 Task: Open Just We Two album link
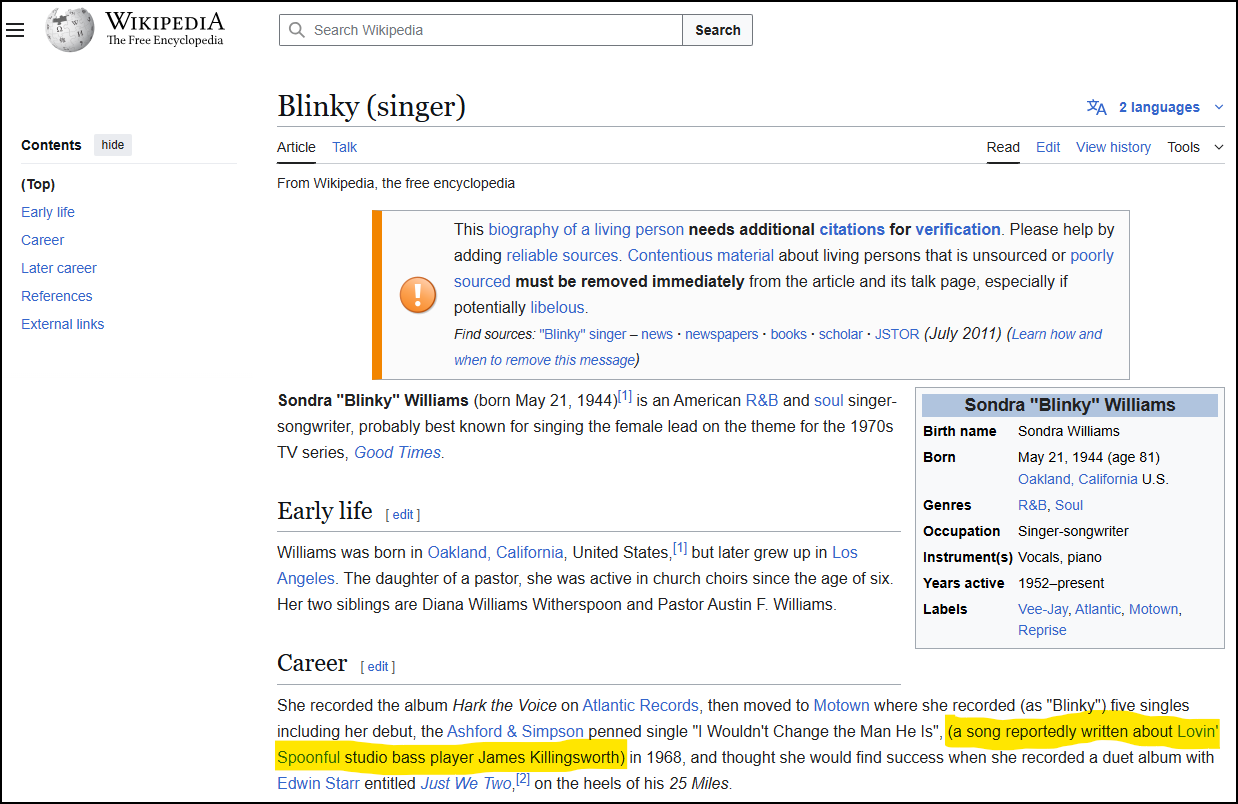point(465,783)
